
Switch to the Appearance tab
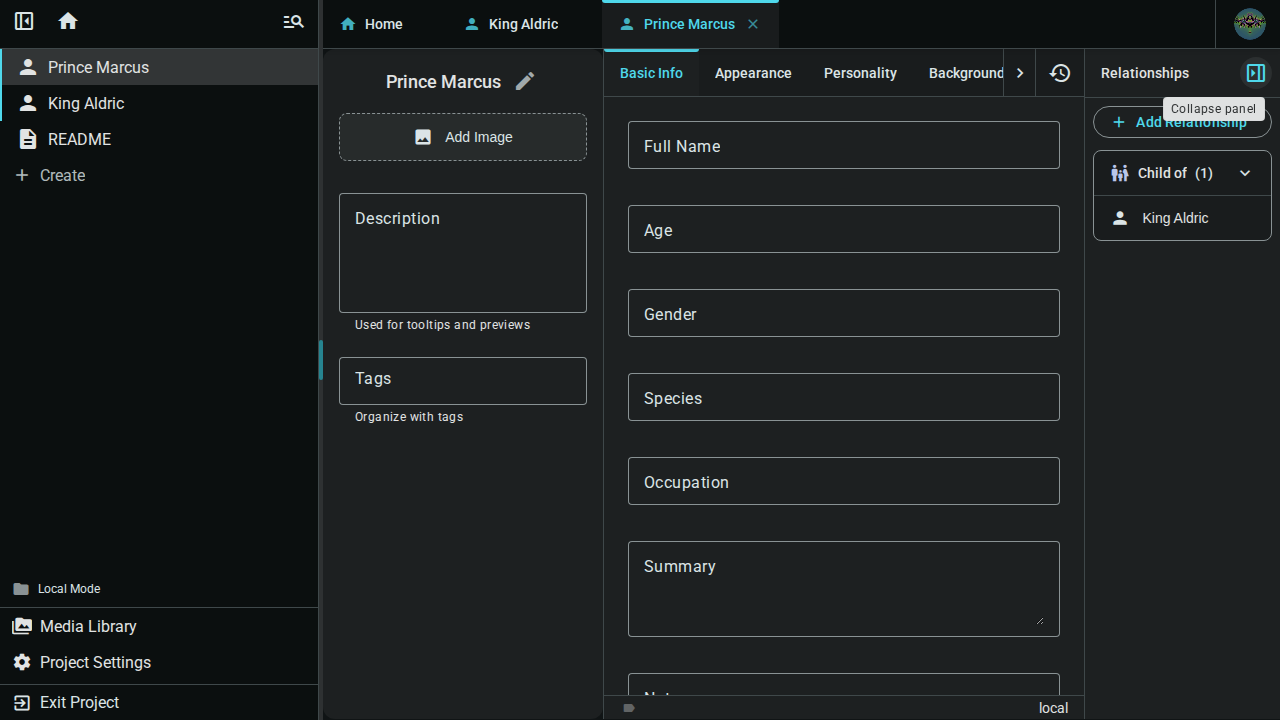pyautogui.click(x=753, y=73)
